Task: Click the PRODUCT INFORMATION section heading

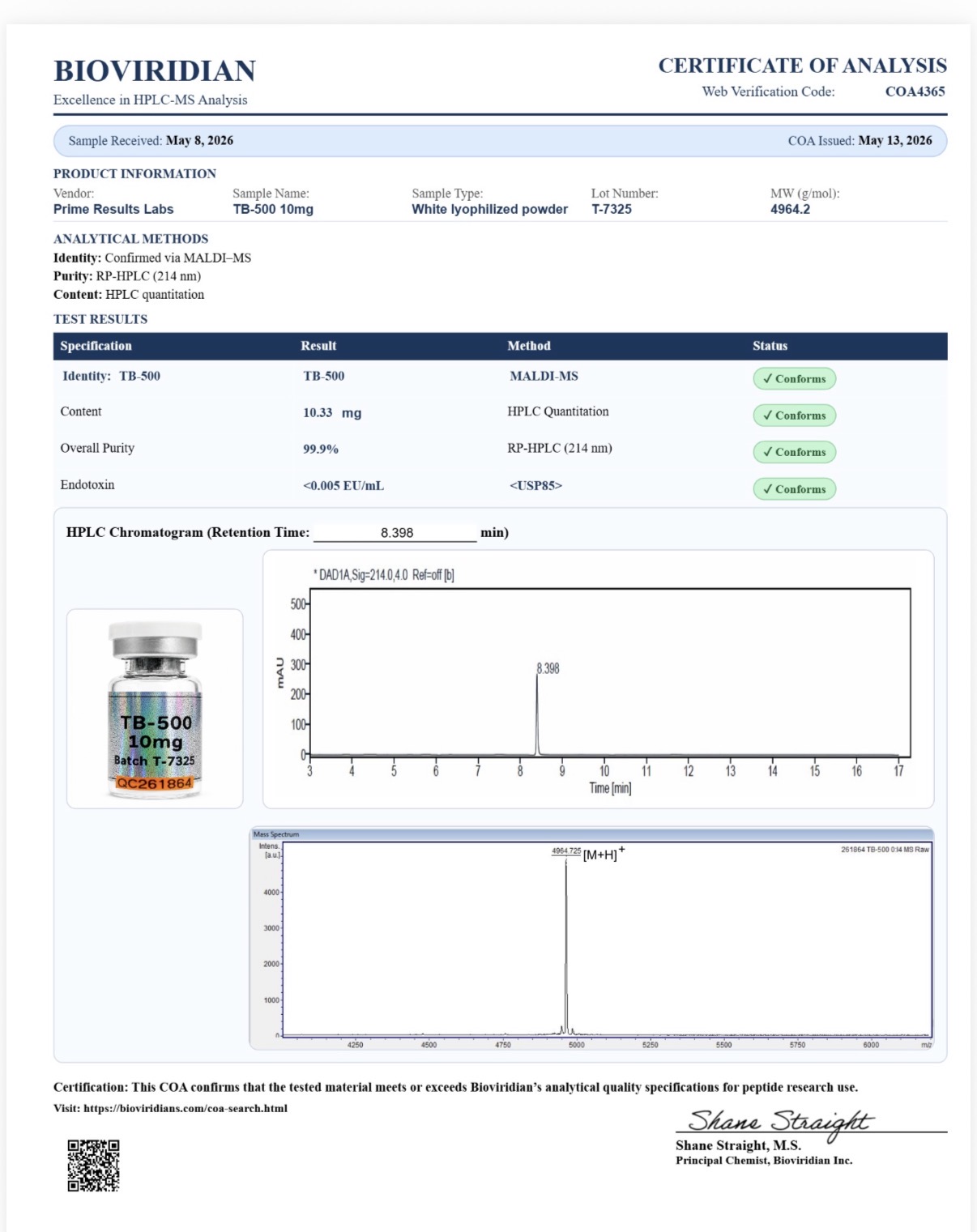Action: pos(134,173)
